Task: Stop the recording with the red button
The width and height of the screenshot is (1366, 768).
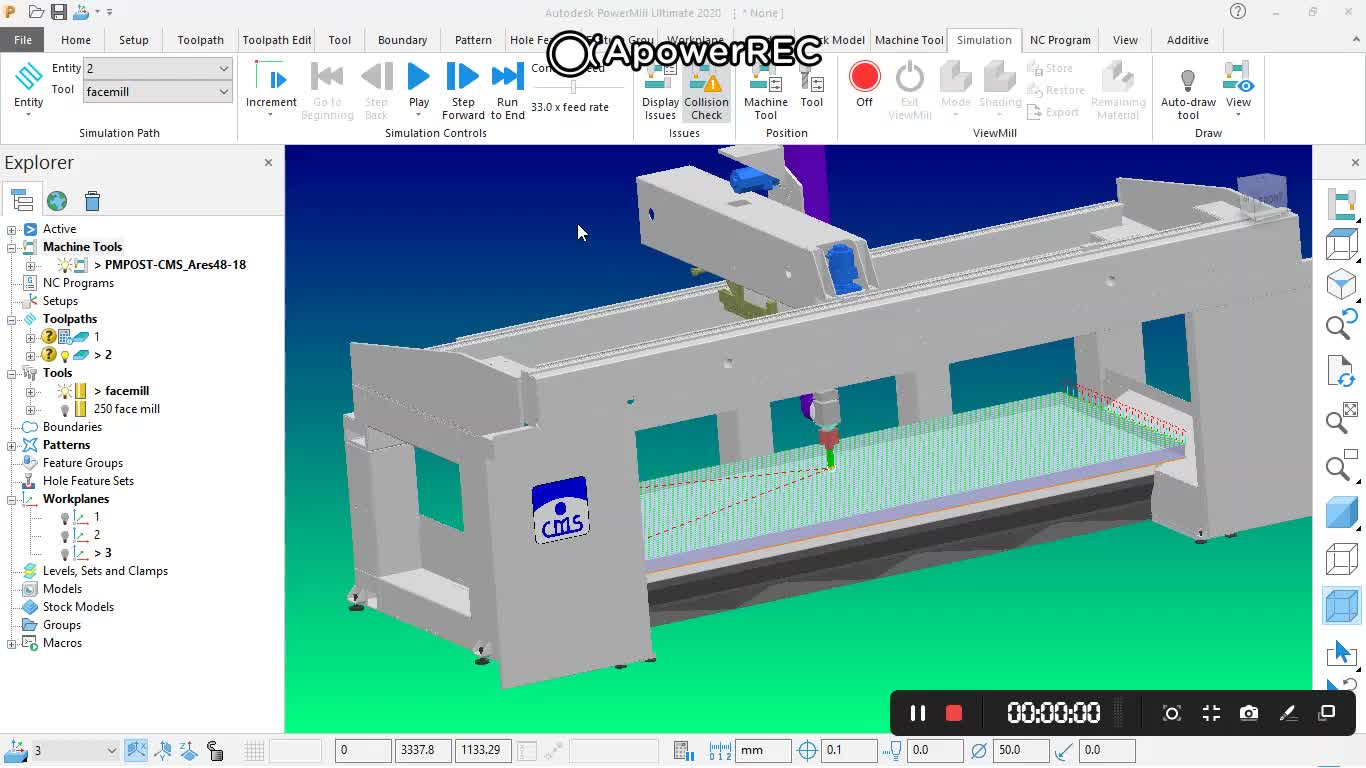Action: [954, 713]
